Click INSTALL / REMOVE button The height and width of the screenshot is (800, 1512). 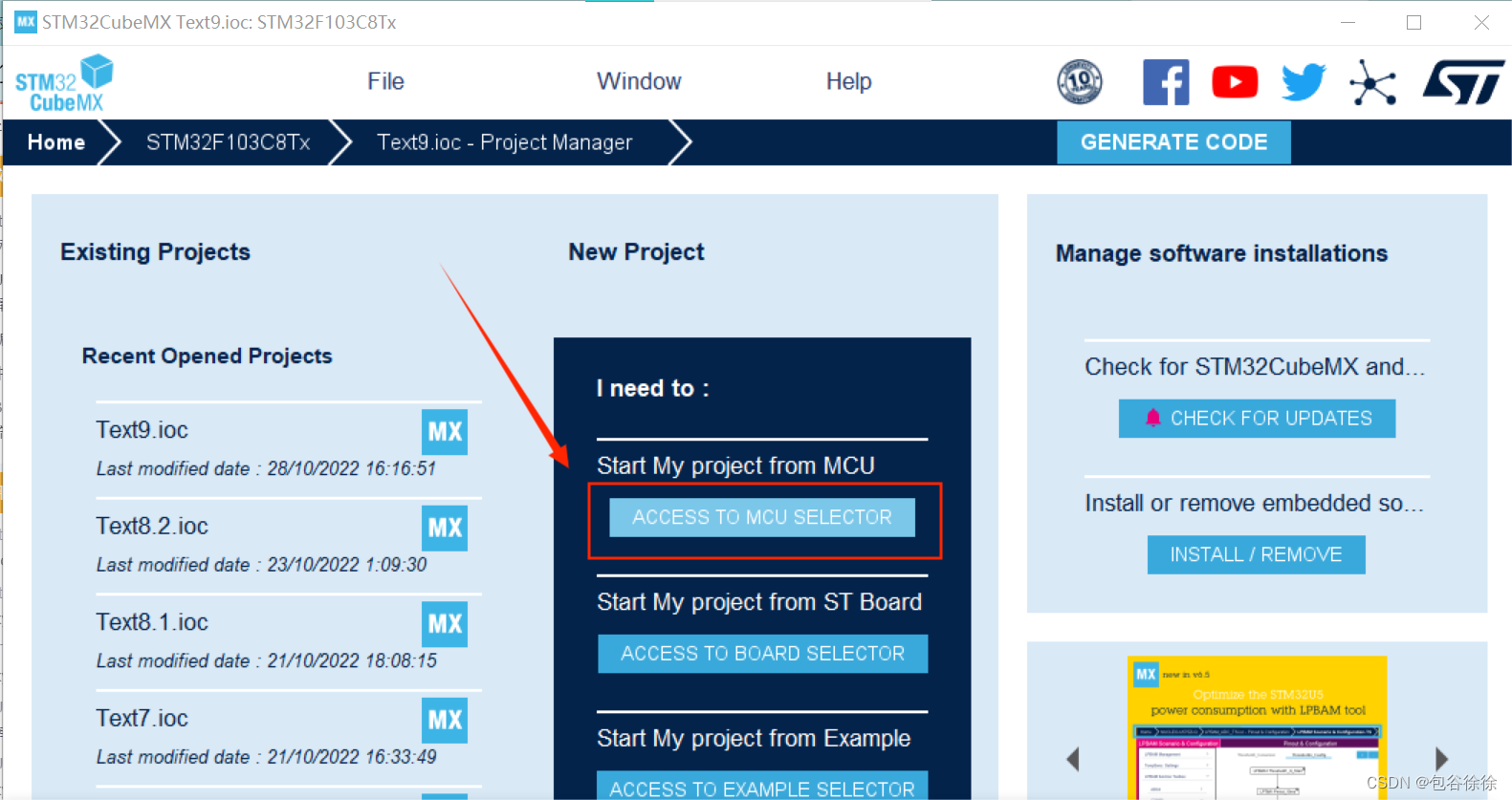coord(1256,554)
